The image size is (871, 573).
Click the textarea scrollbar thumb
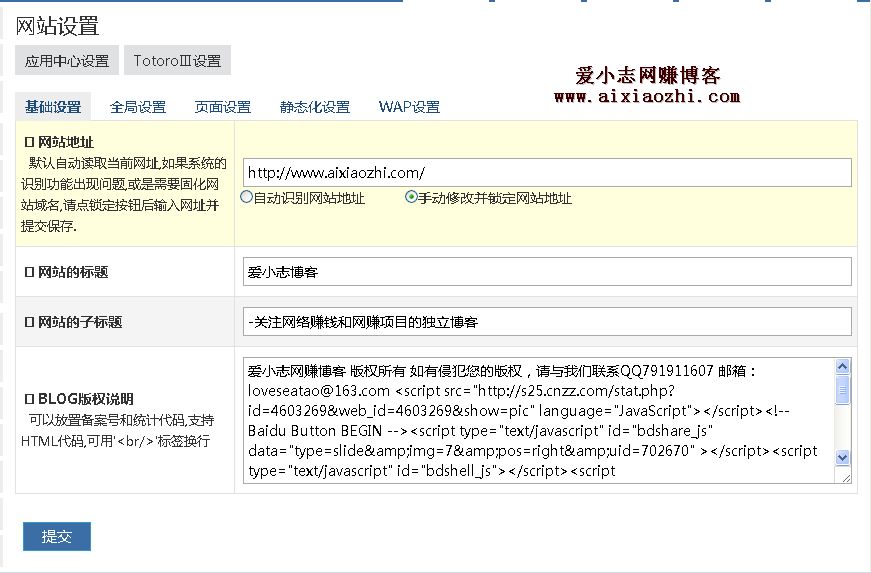click(843, 390)
